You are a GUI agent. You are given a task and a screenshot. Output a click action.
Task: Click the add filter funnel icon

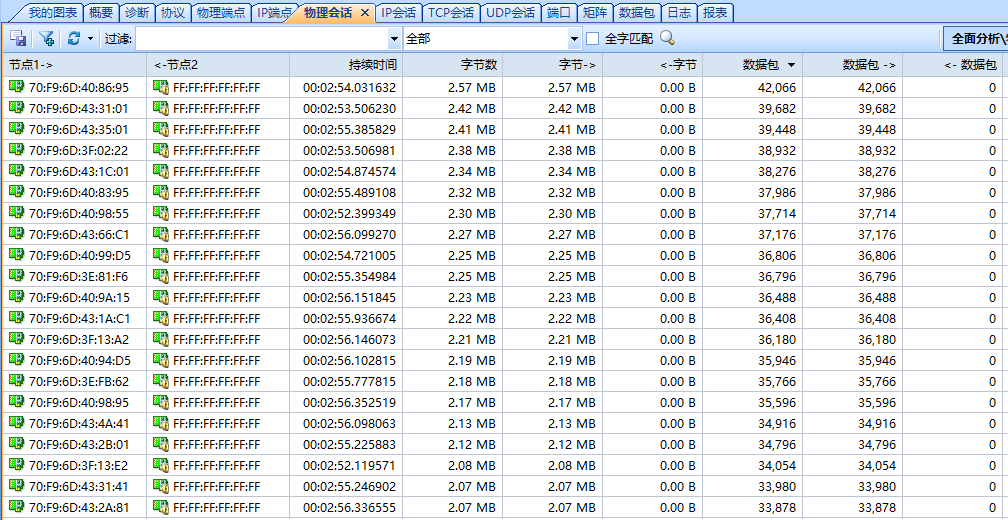pyautogui.click(x=46, y=39)
